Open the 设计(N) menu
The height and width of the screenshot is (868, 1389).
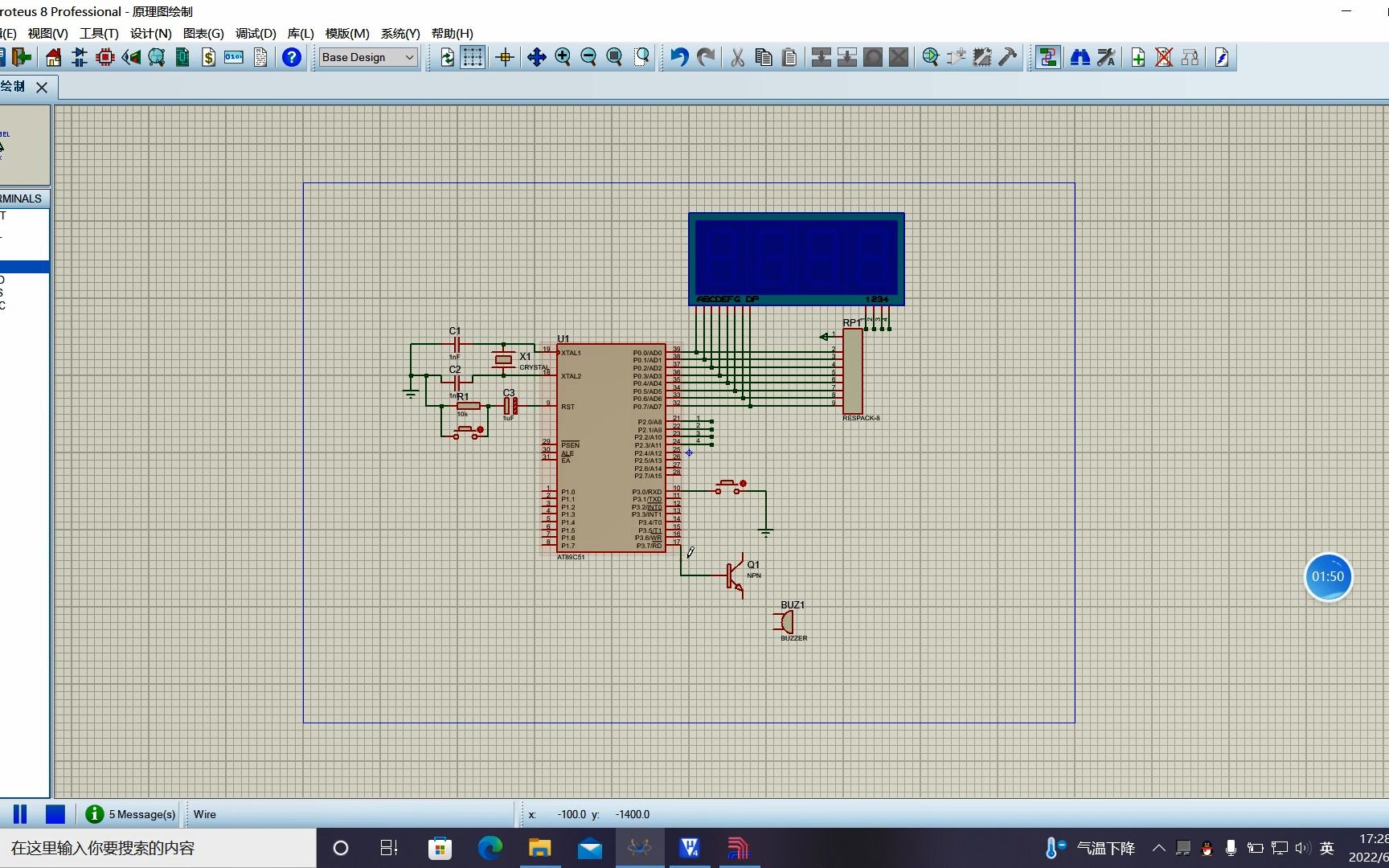tap(151, 33)
